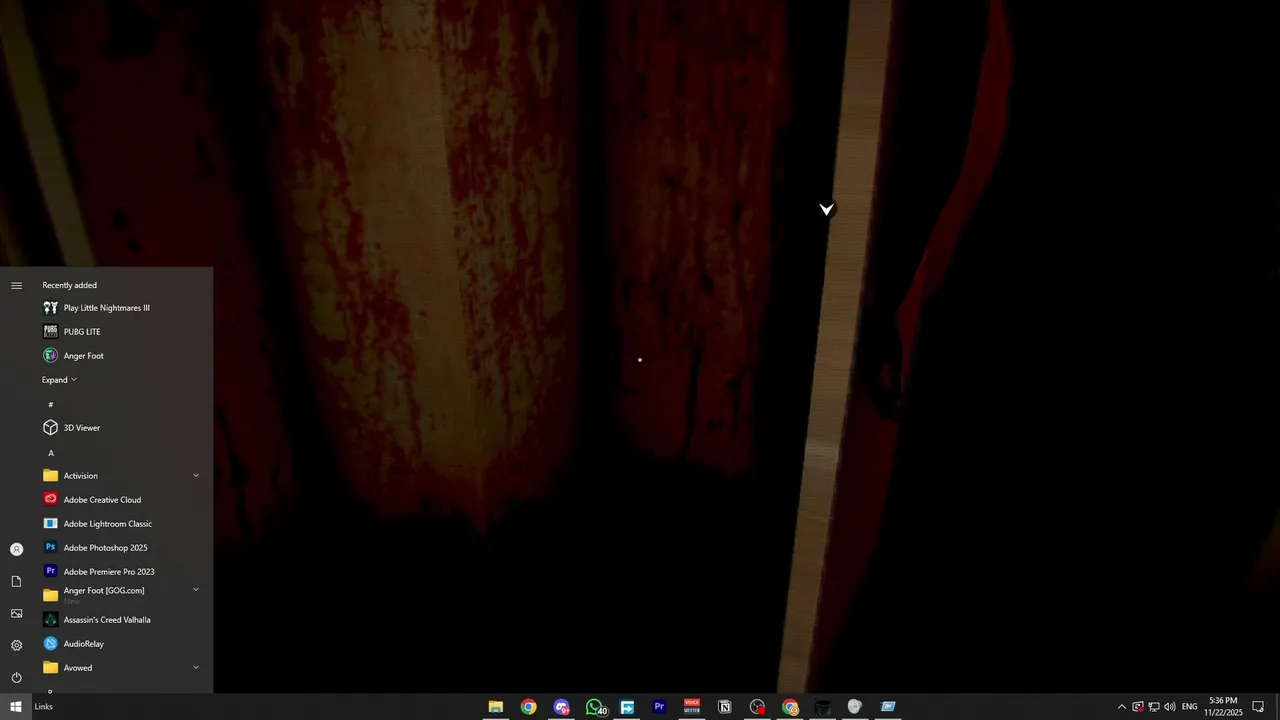Open Settings gear in Start sidebar
The image size is (1280, 720).
(x=16, y=645)
